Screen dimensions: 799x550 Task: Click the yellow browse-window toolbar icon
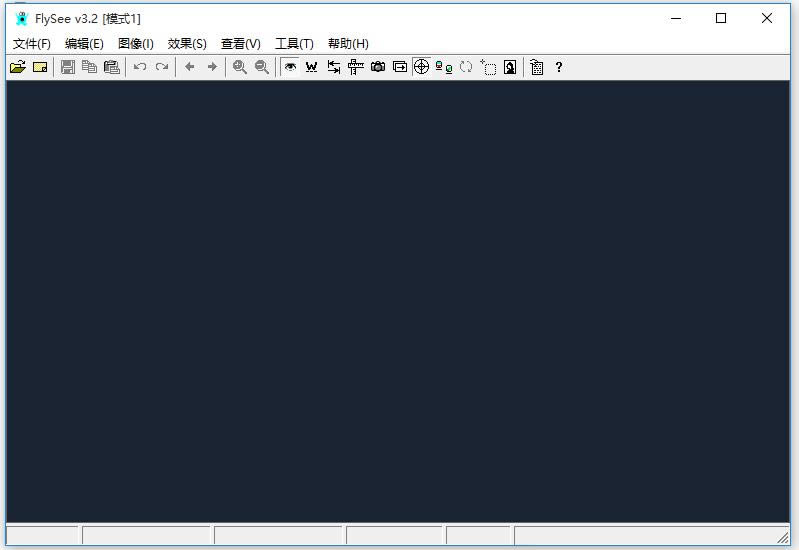(40, 67)
